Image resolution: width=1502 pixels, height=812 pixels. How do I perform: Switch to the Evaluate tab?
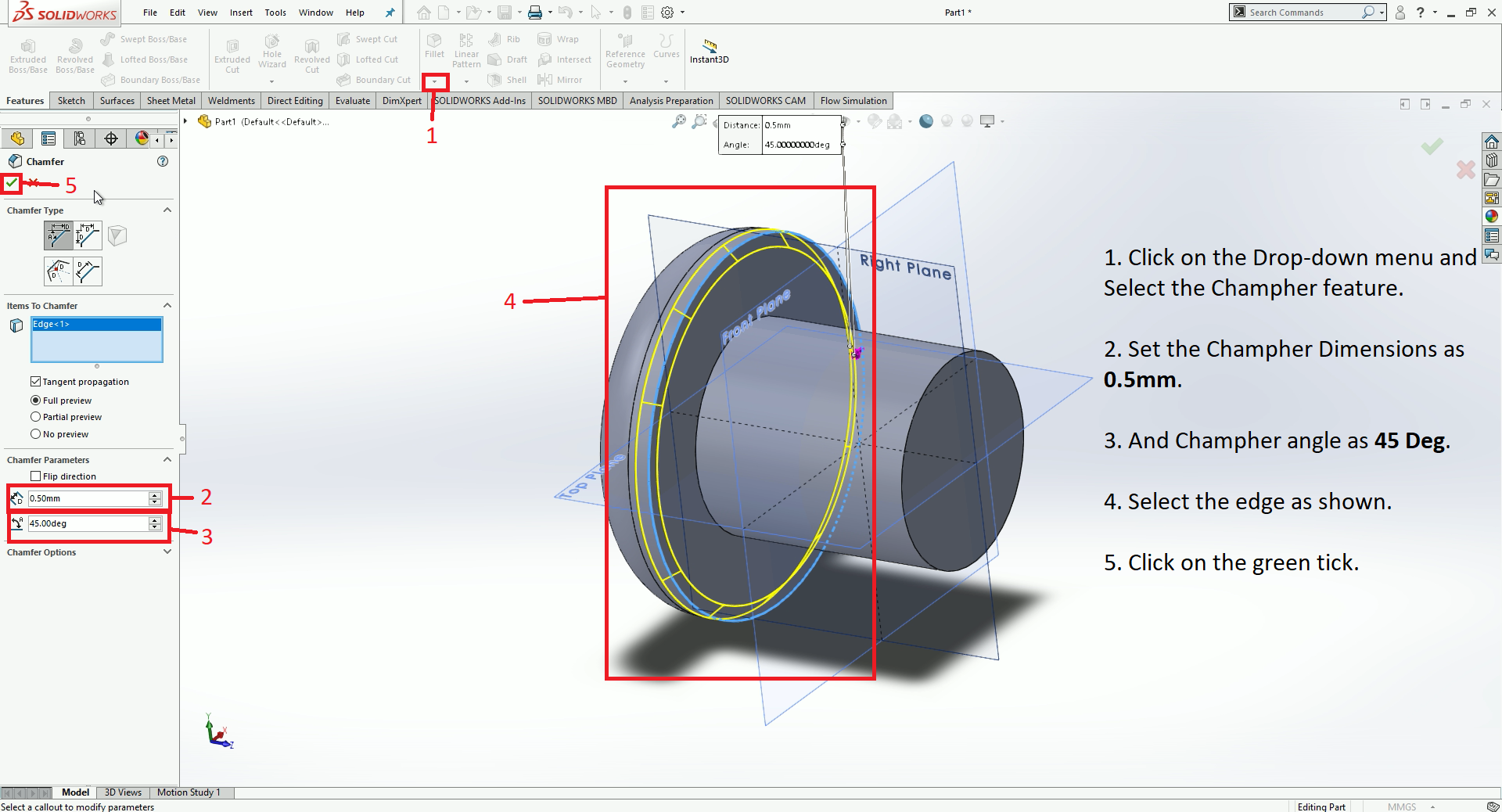[x=353, y=101]
